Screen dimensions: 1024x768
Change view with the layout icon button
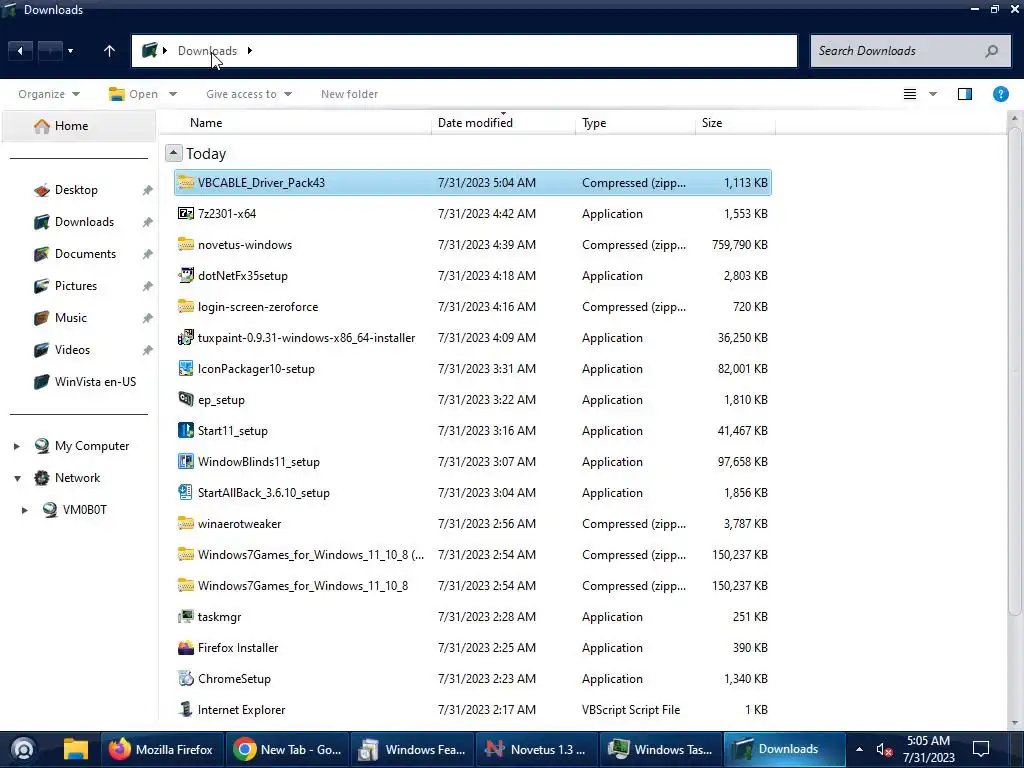pos(910,94)
